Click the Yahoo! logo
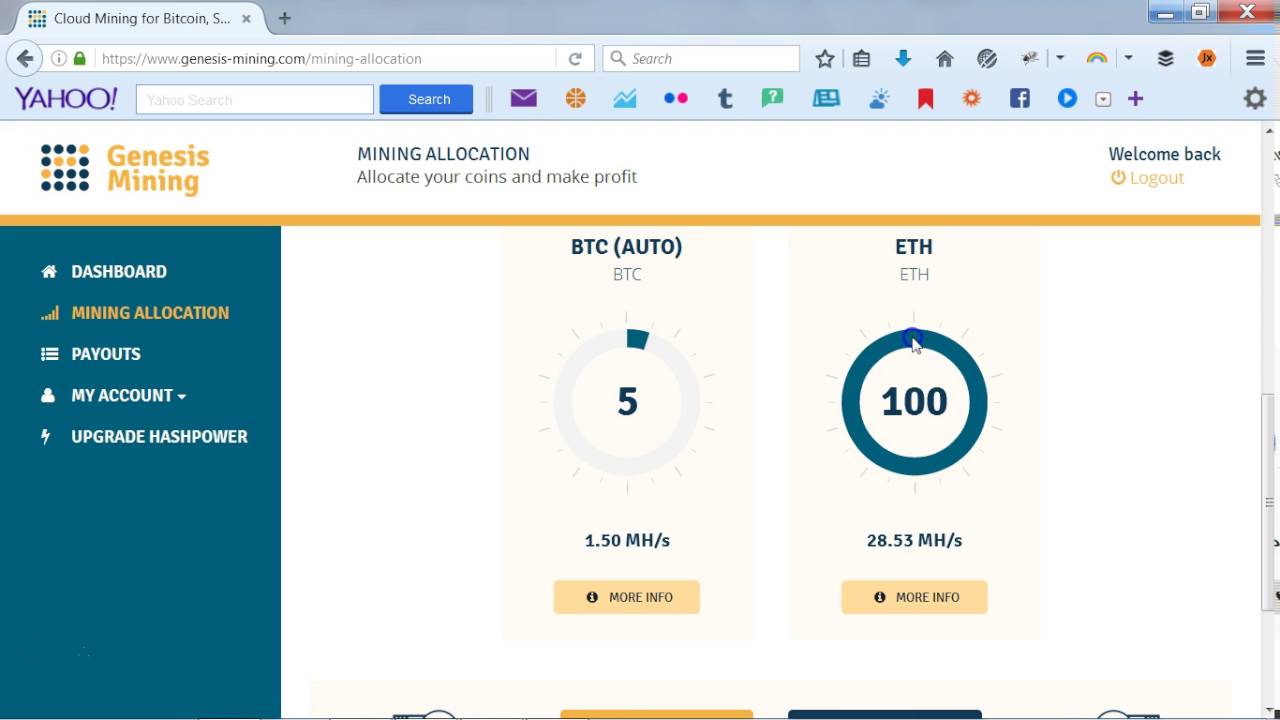Screen dimensions: 1280x720 (x=66, y=98)
